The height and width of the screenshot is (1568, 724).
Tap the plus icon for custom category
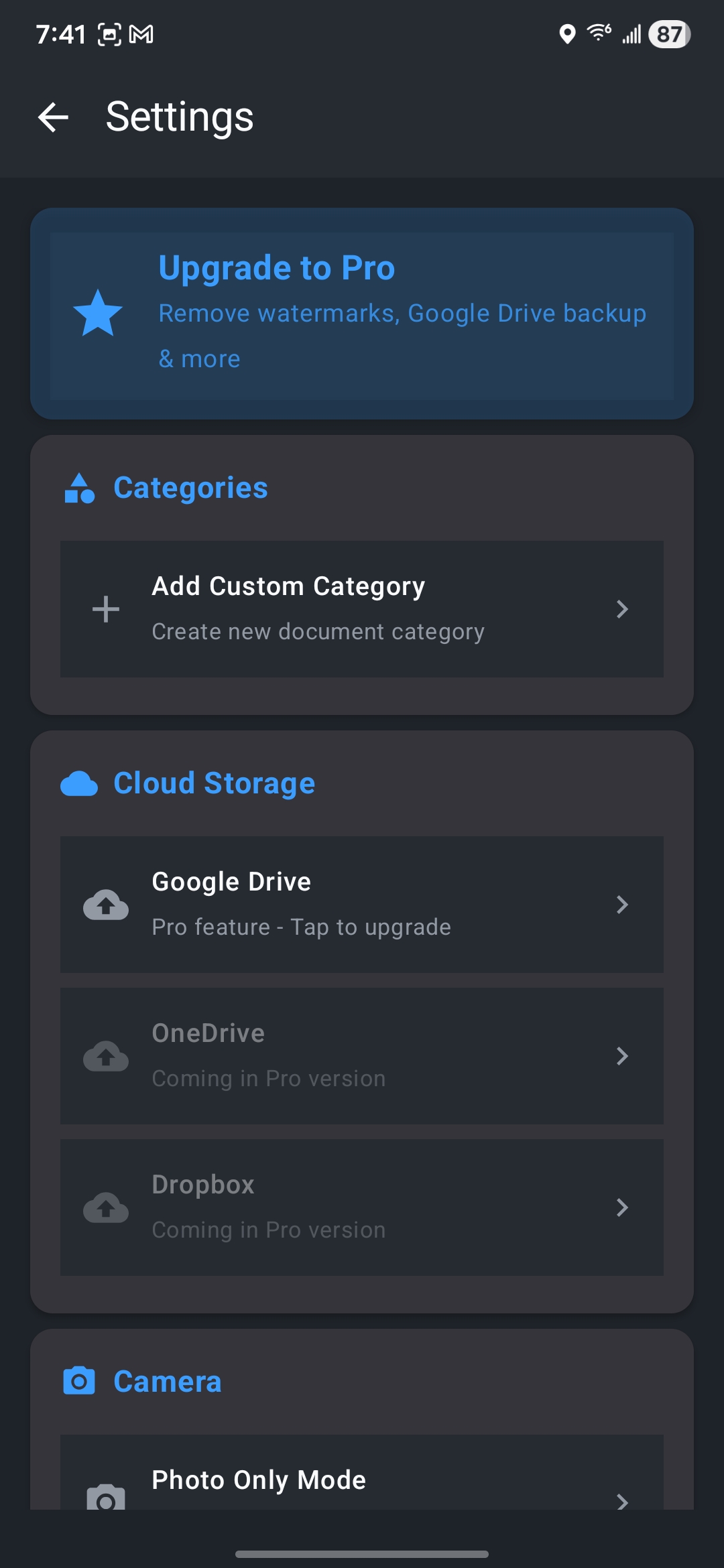[106, 609]
